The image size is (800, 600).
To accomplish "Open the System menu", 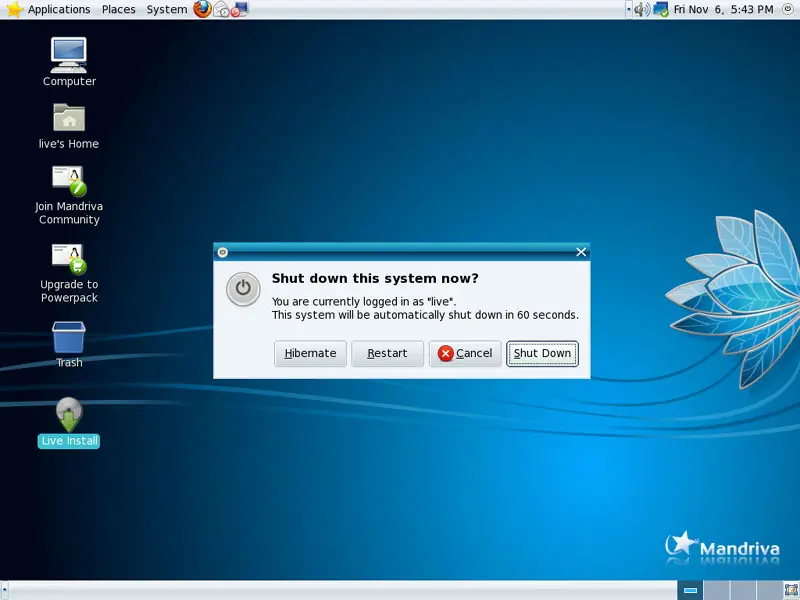I will 167,9.
